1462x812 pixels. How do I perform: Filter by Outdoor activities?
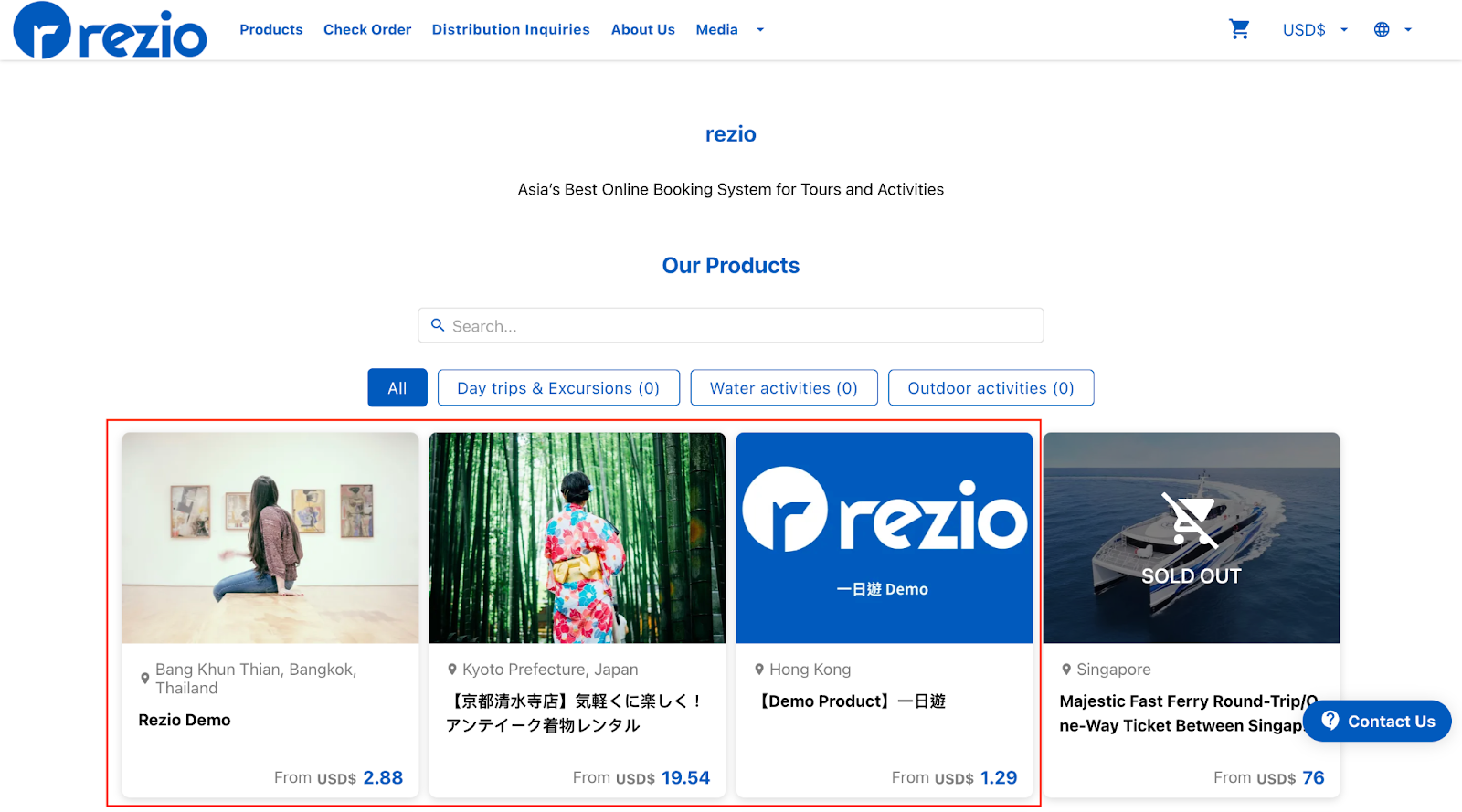(x=991, y=387)
